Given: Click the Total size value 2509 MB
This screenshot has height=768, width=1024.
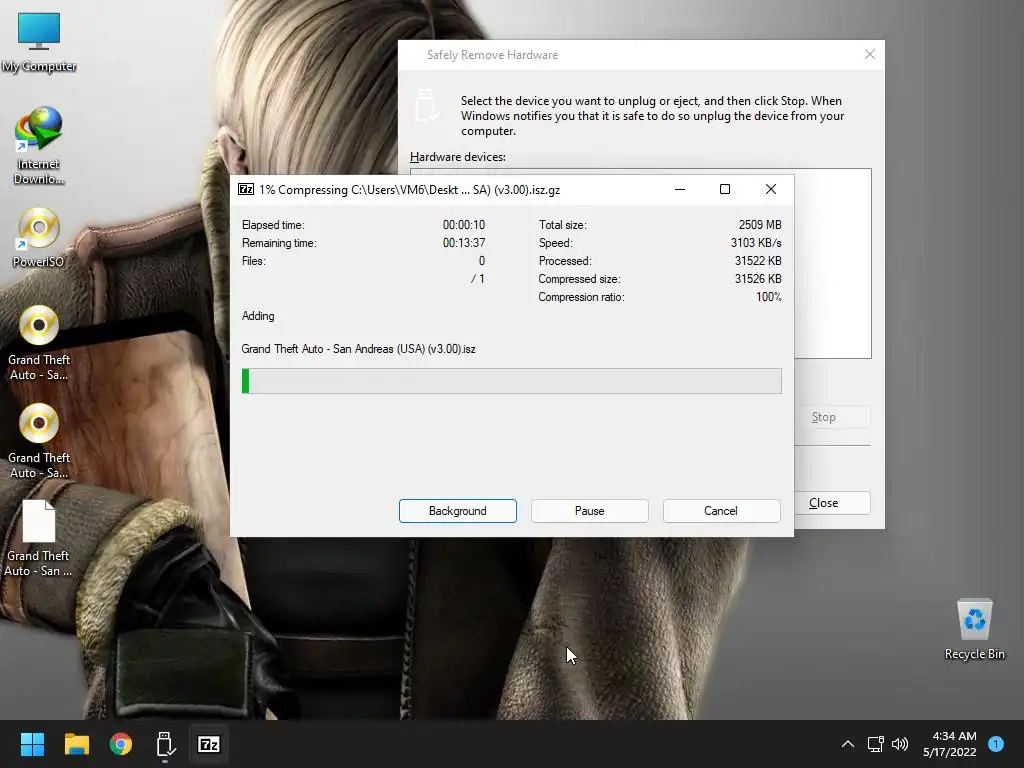Looking at the screenshot, I should [x=760, y=225].
